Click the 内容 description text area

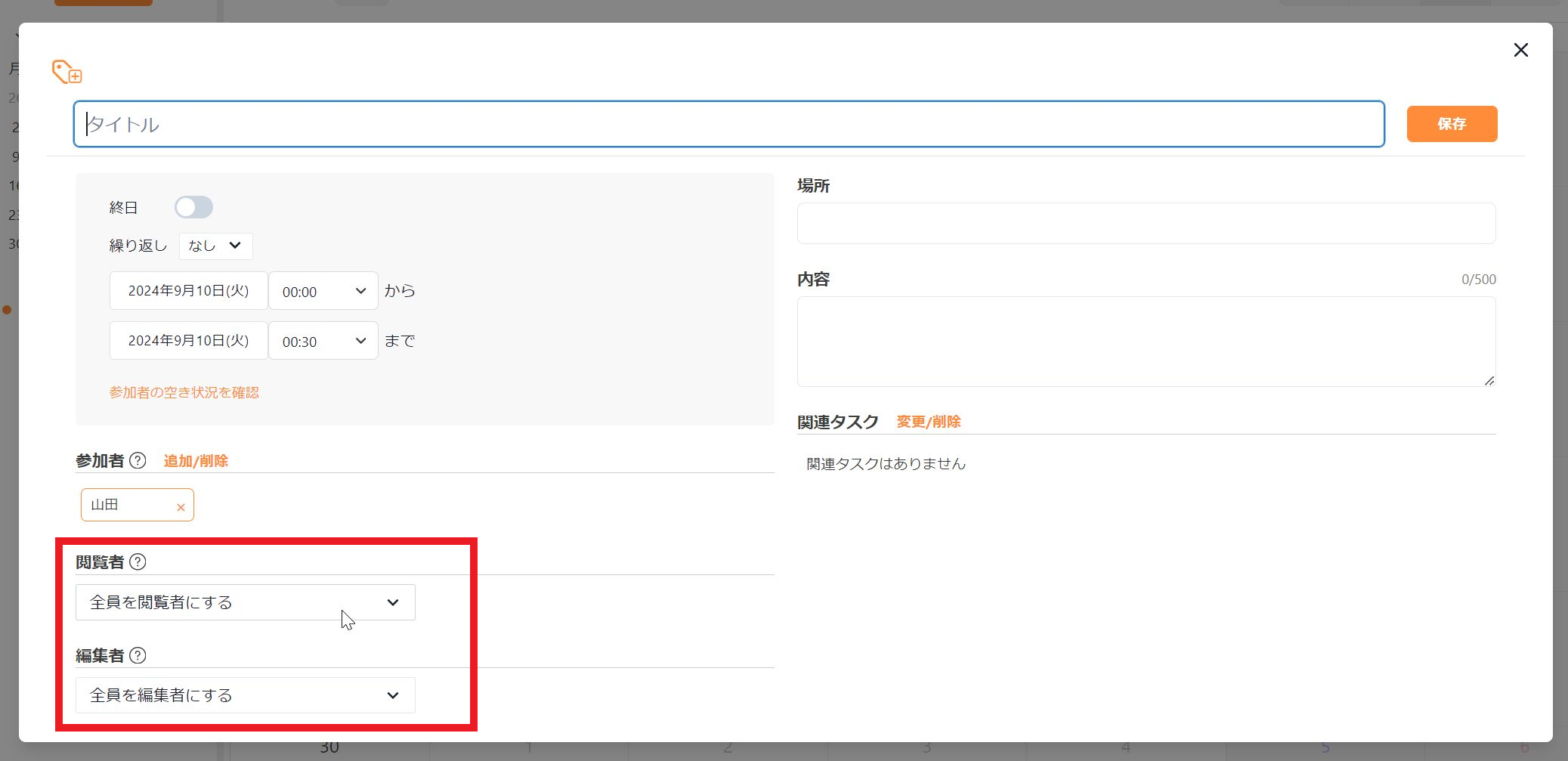click(x=1146, y=340)
